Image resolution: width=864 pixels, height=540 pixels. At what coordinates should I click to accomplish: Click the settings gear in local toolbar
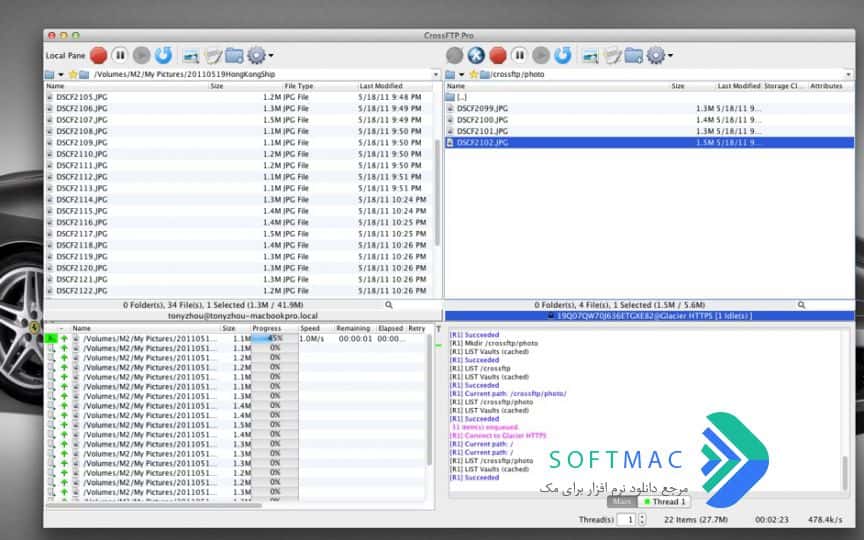pos(256,55)
